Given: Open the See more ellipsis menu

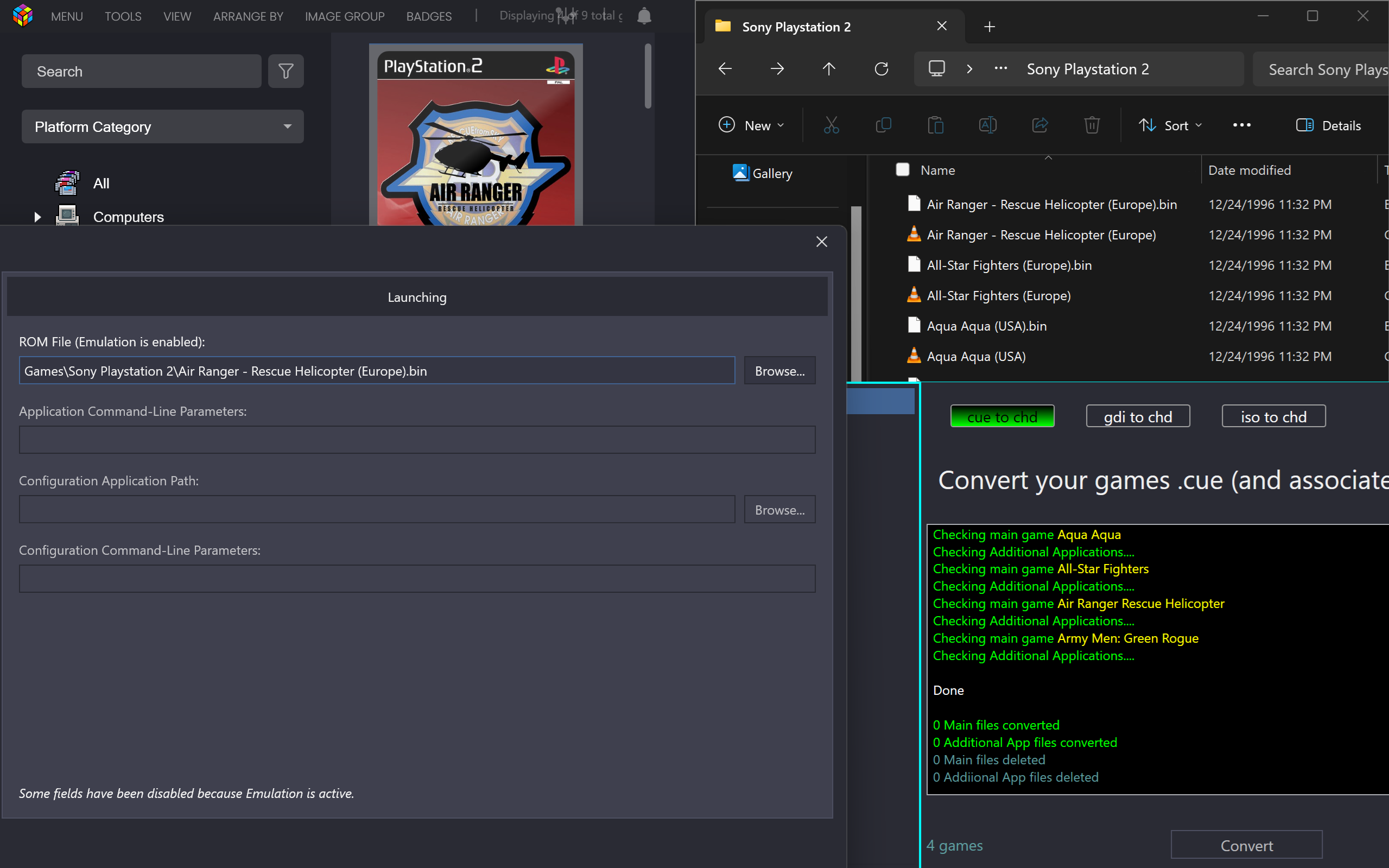Looking at the screenshot, I should 1241,125.
